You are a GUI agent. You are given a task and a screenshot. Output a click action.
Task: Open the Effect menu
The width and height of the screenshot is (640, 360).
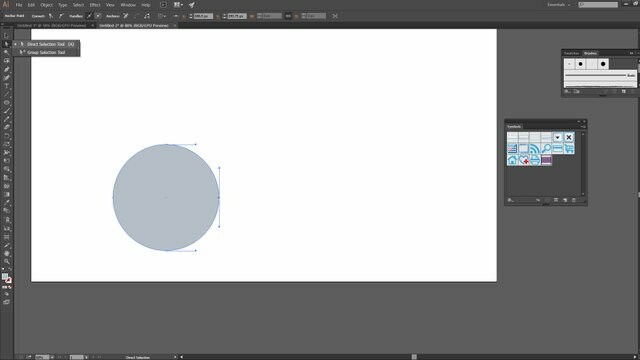click(95, 5)
